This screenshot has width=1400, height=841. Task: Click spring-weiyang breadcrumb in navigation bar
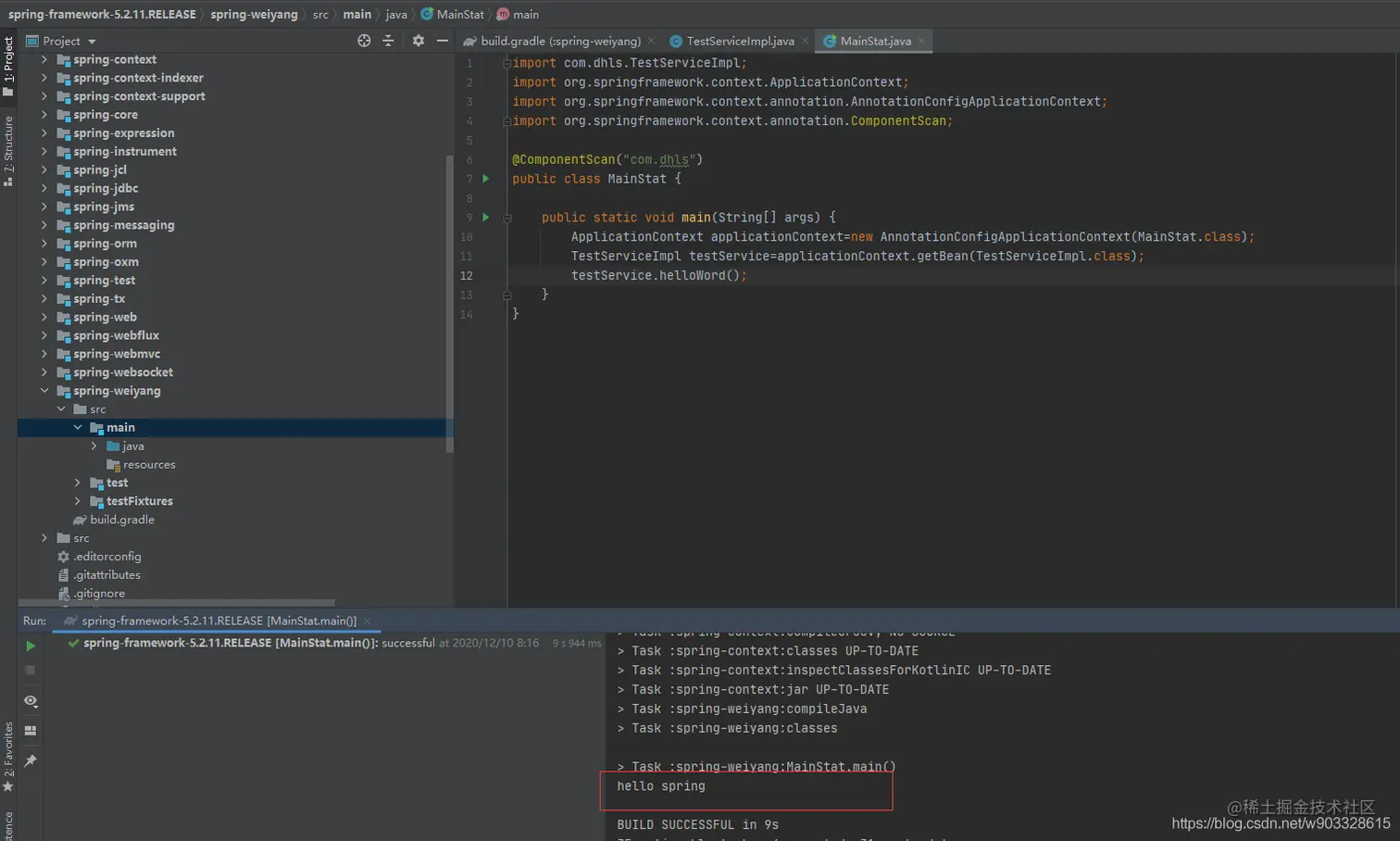pos(254,14)
